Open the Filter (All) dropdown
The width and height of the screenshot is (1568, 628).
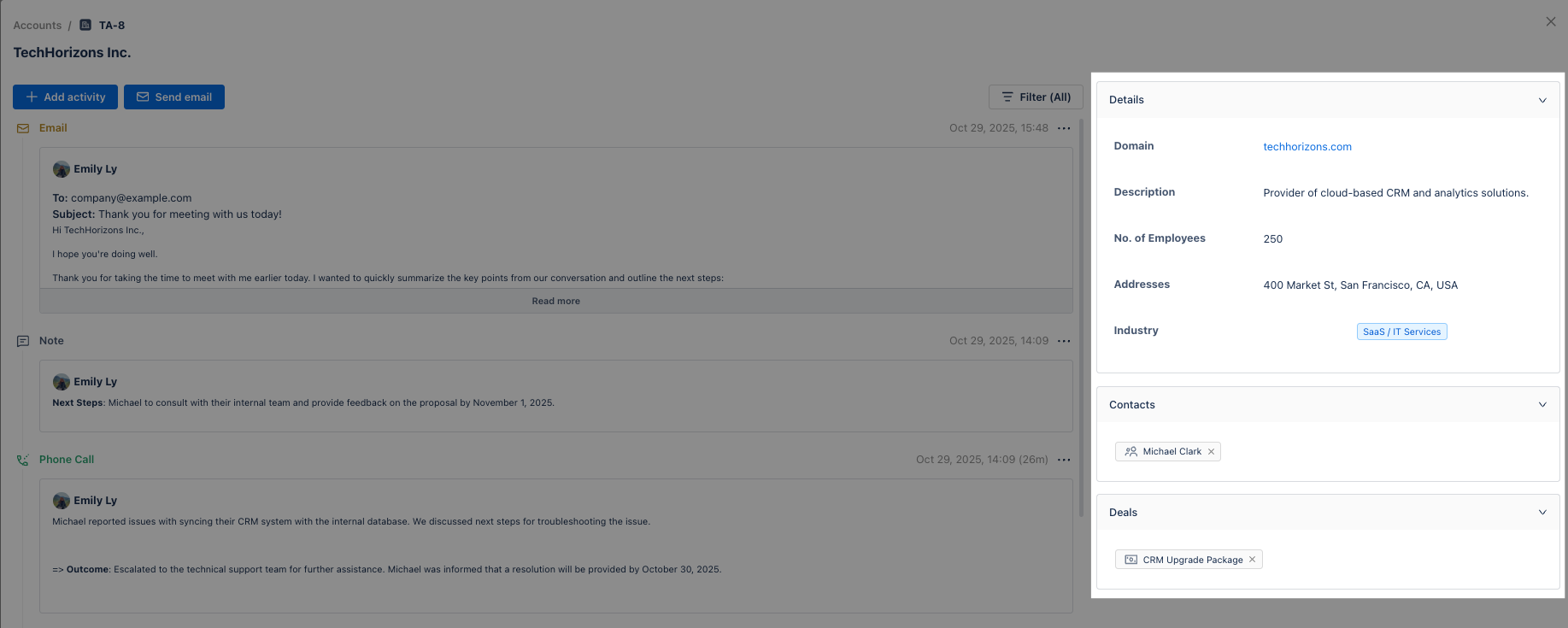click(1036, 97)
